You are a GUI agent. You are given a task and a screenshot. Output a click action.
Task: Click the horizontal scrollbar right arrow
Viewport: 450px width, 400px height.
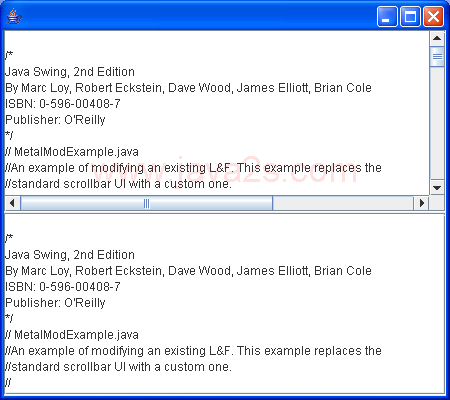point(422,203)
